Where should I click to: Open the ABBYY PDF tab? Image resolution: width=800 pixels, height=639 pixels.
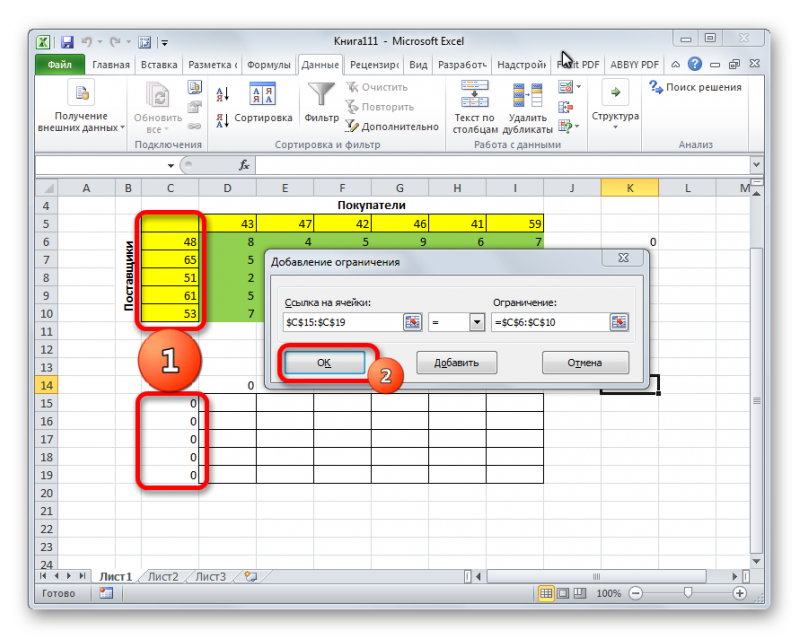tap(634, 65)
